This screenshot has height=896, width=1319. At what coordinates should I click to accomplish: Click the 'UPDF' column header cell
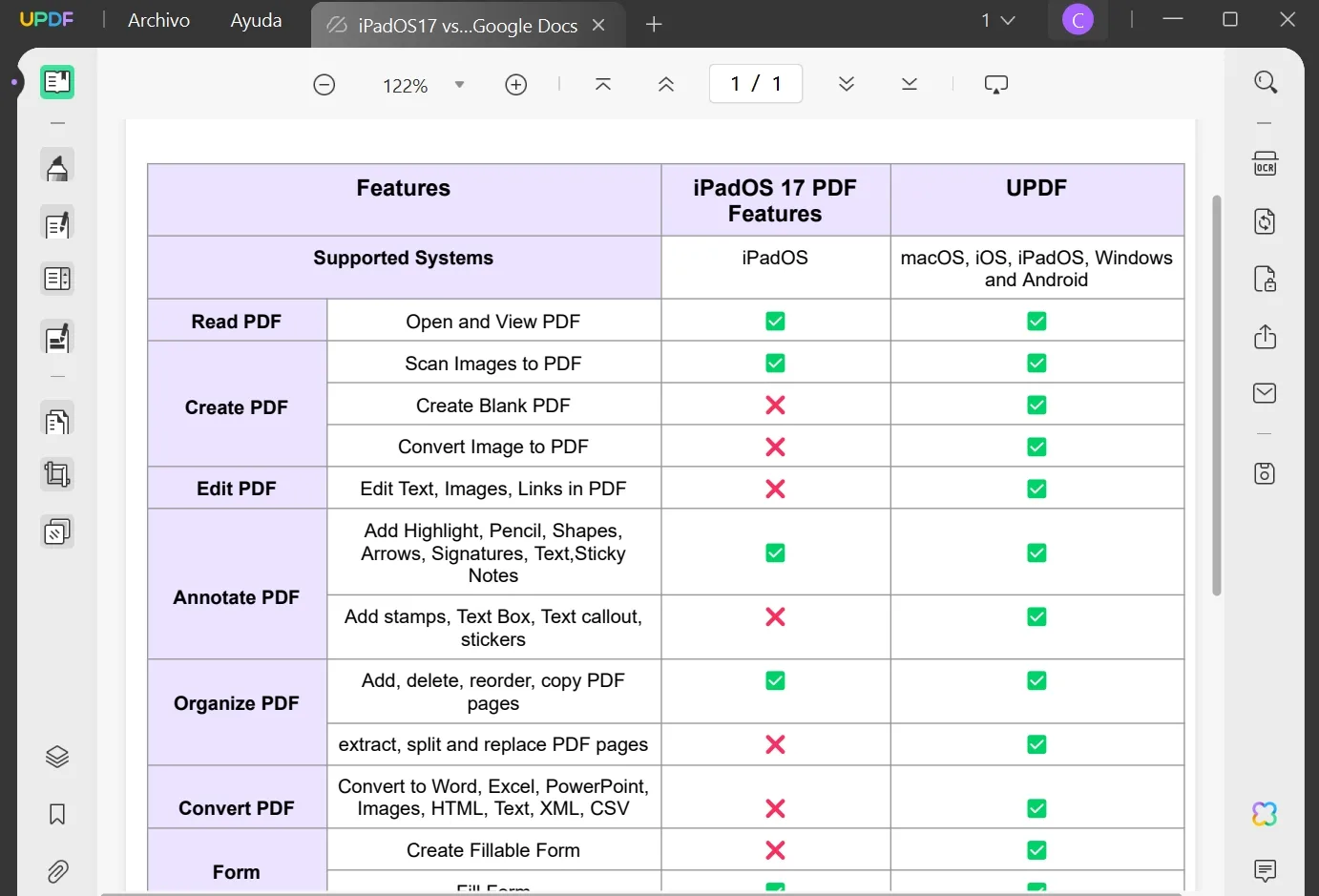tap(1037, 200)
